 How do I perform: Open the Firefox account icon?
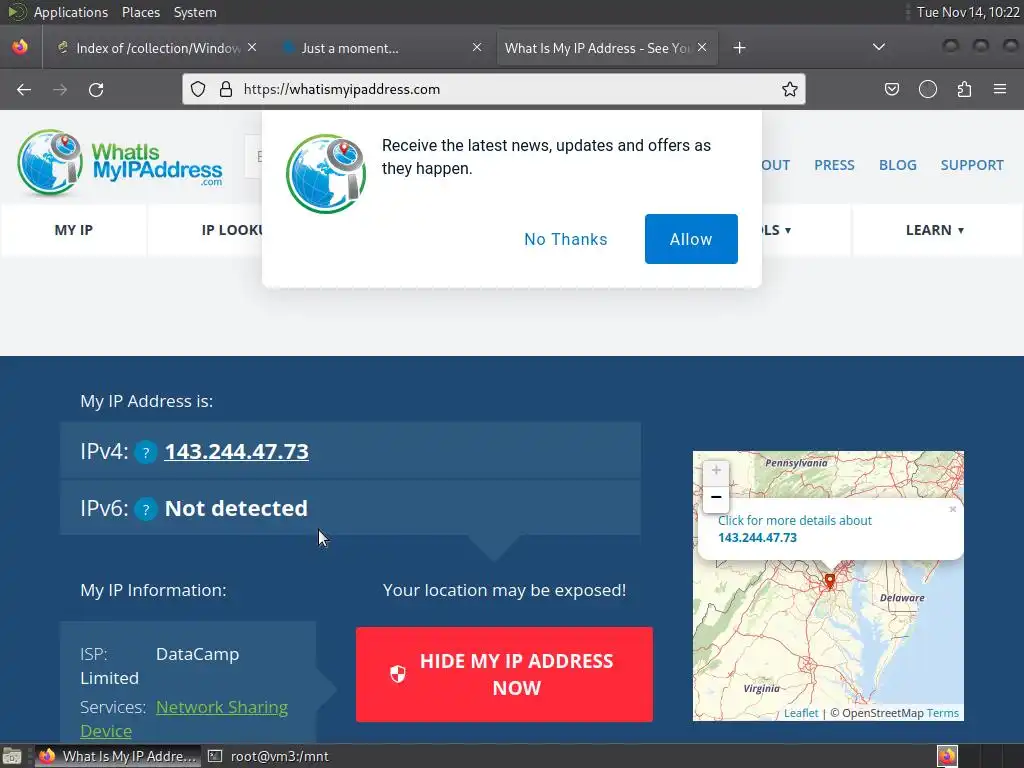(927, 89)
